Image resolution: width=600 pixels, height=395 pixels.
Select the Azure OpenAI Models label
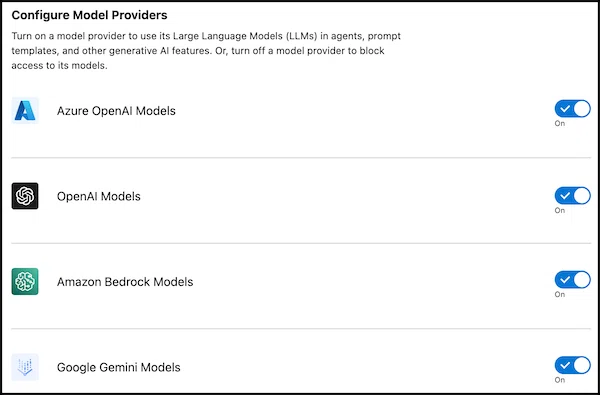[x=116, y=111]
